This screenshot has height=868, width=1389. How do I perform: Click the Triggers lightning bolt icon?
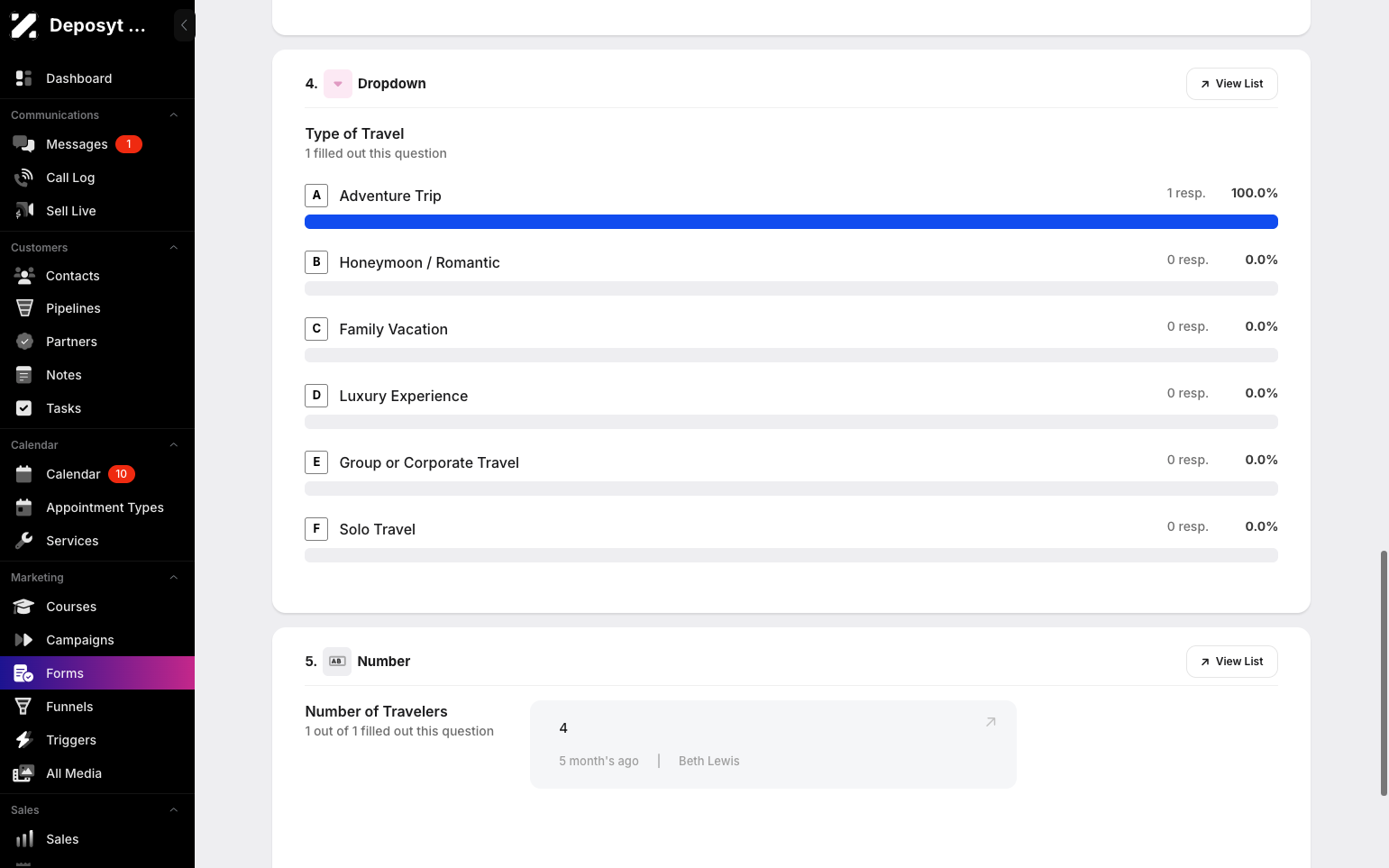(x=24, y=740)
